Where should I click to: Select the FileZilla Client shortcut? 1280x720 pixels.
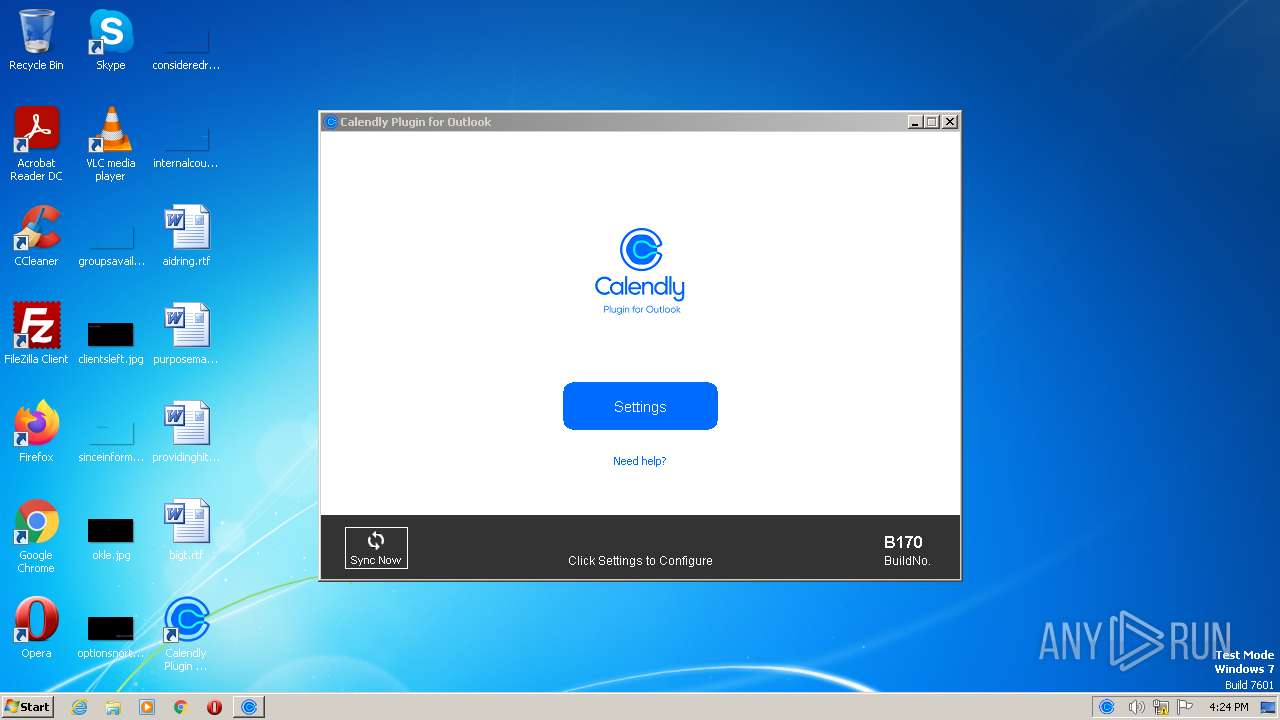click(x=36, y=334)
